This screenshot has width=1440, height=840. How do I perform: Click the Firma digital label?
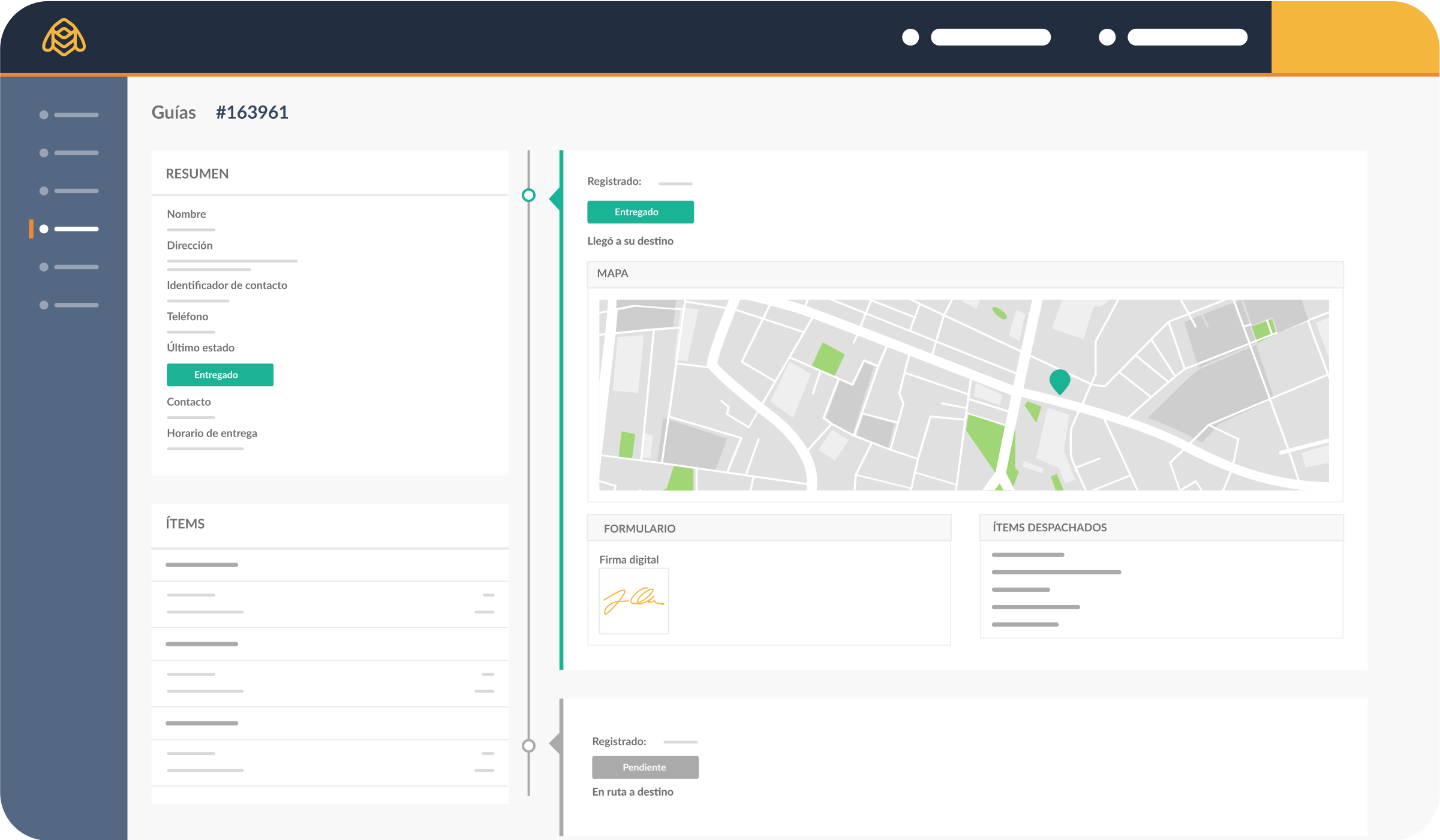pos(629,559)
